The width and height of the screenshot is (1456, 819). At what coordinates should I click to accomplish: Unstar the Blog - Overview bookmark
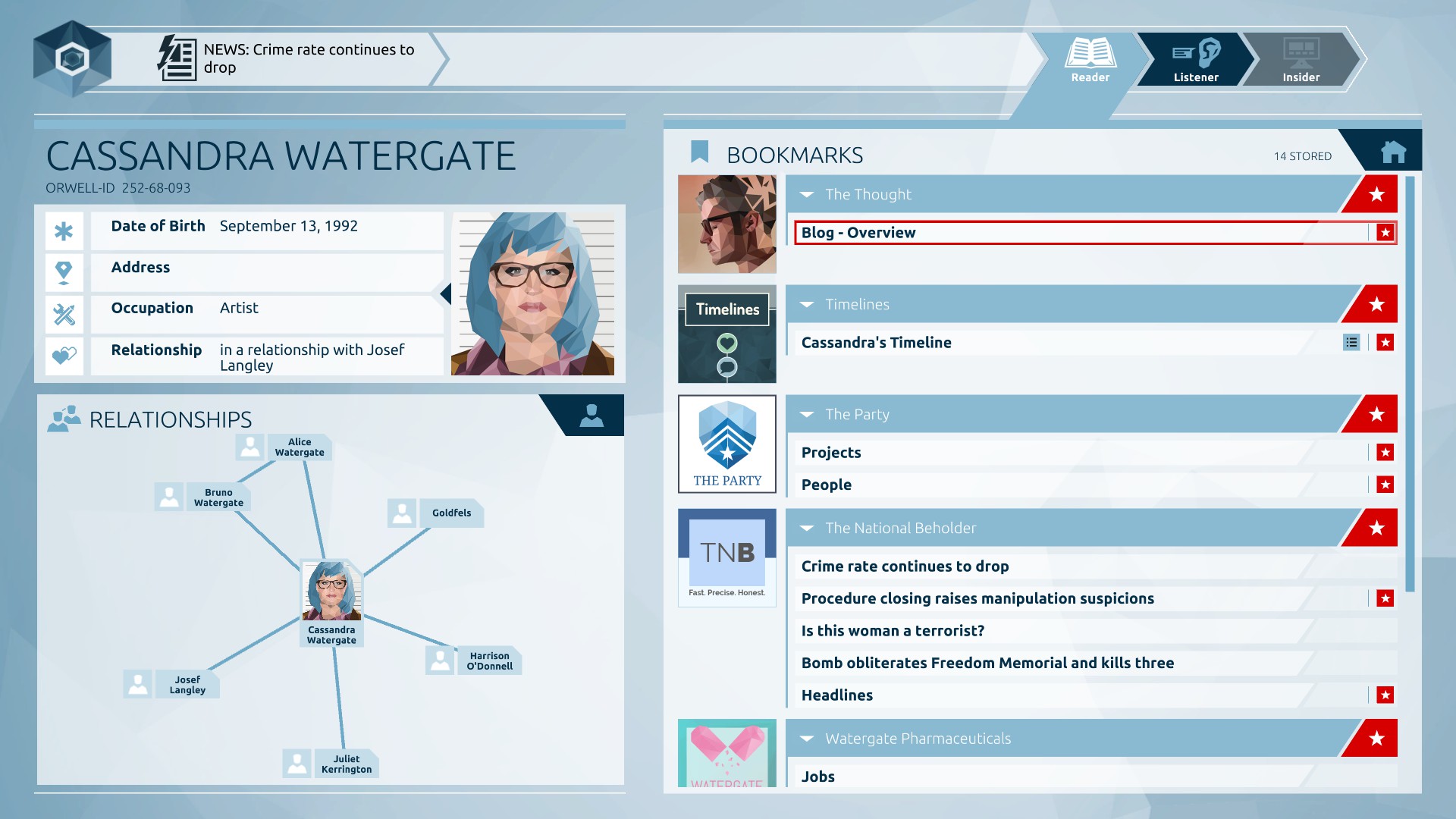click(1385, 233)
